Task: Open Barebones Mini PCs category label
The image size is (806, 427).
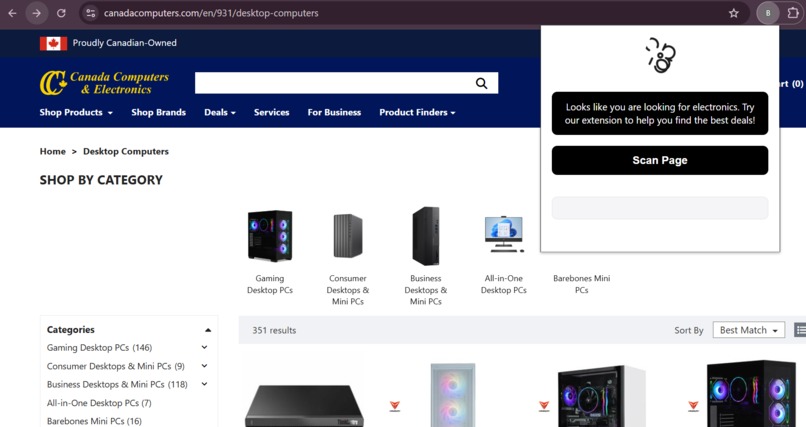Action: tap(581, 284)
